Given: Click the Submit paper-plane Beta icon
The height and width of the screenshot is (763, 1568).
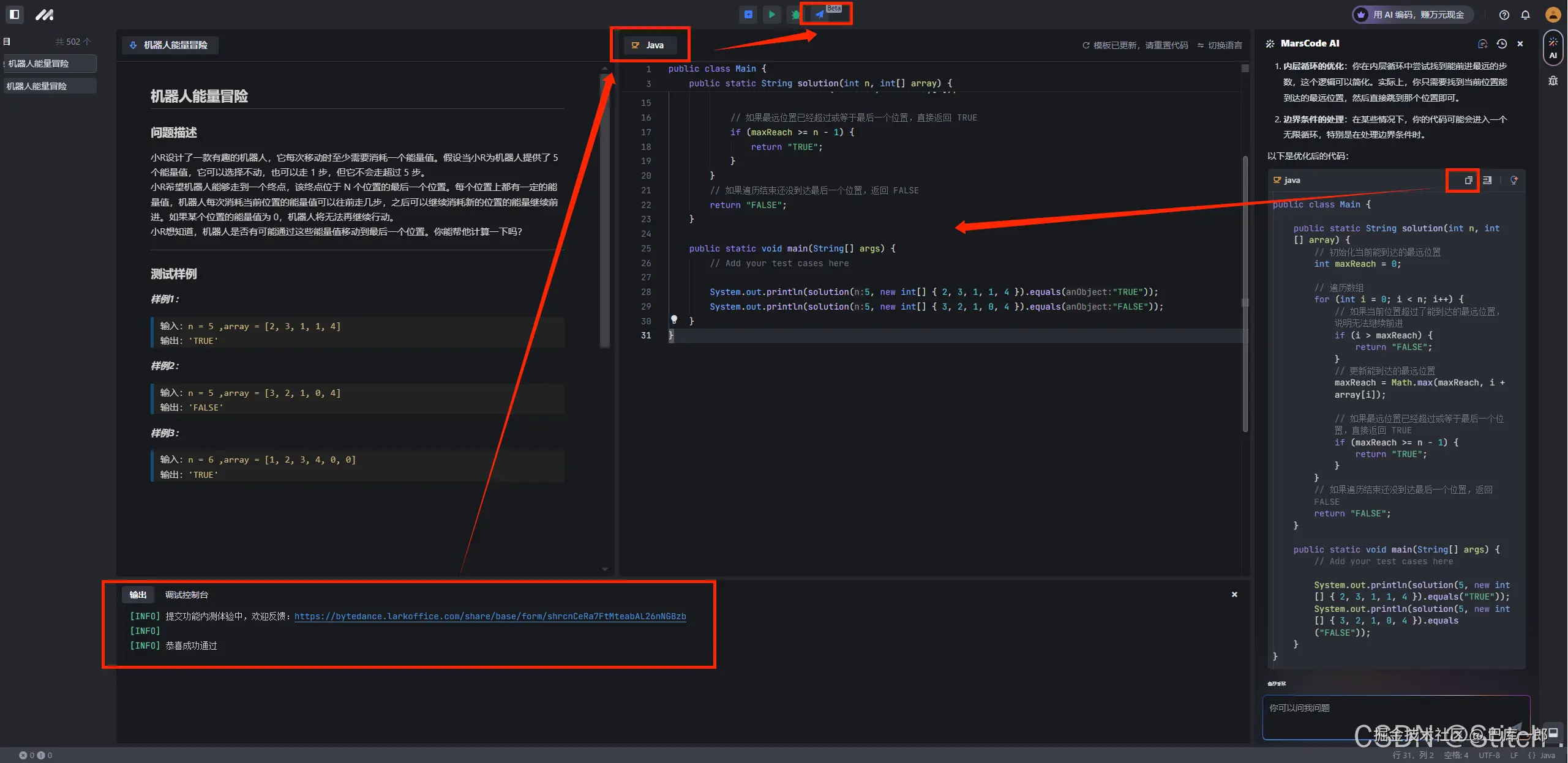Looking at the screenshot, I should click(x=820, y=14).
